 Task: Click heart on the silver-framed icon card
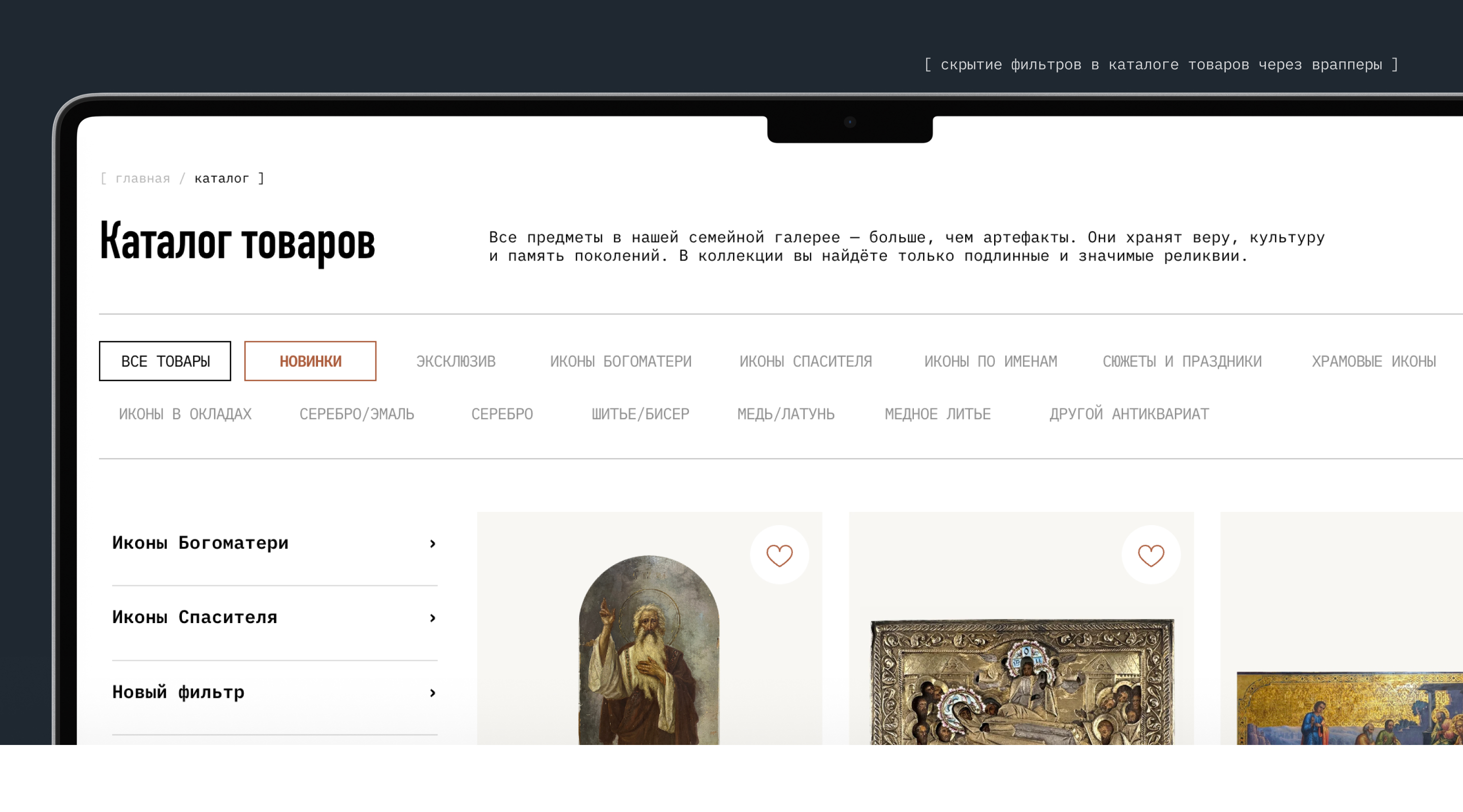point(1151,555)
